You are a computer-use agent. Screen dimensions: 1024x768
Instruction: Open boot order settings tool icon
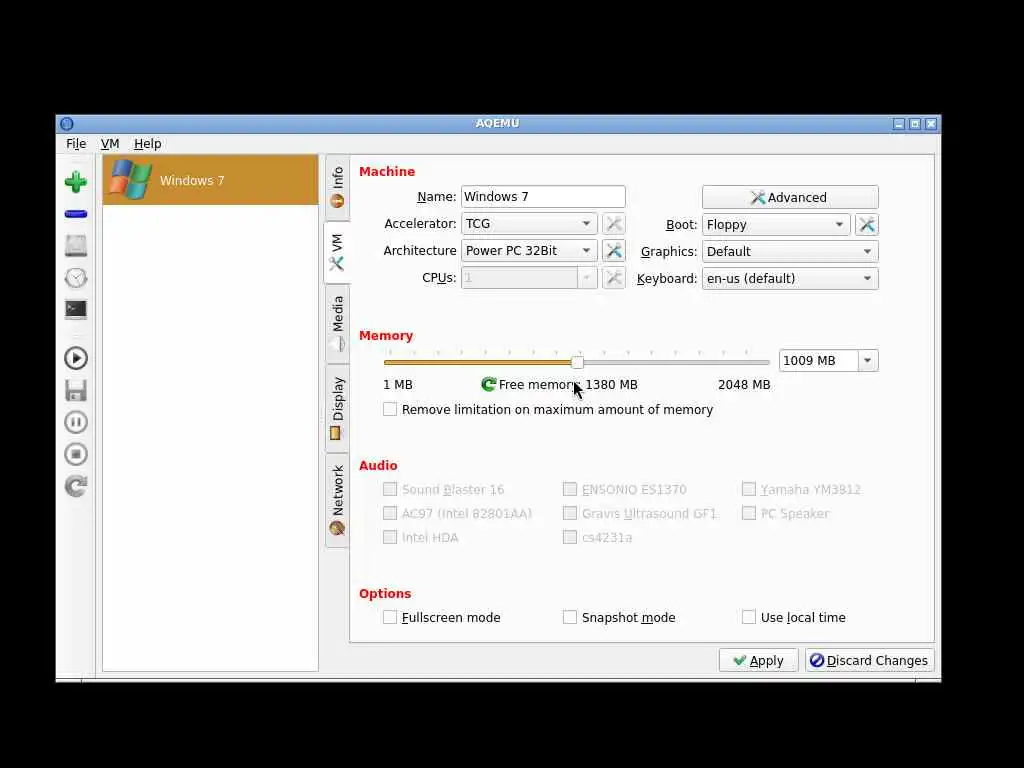[867, 225]
